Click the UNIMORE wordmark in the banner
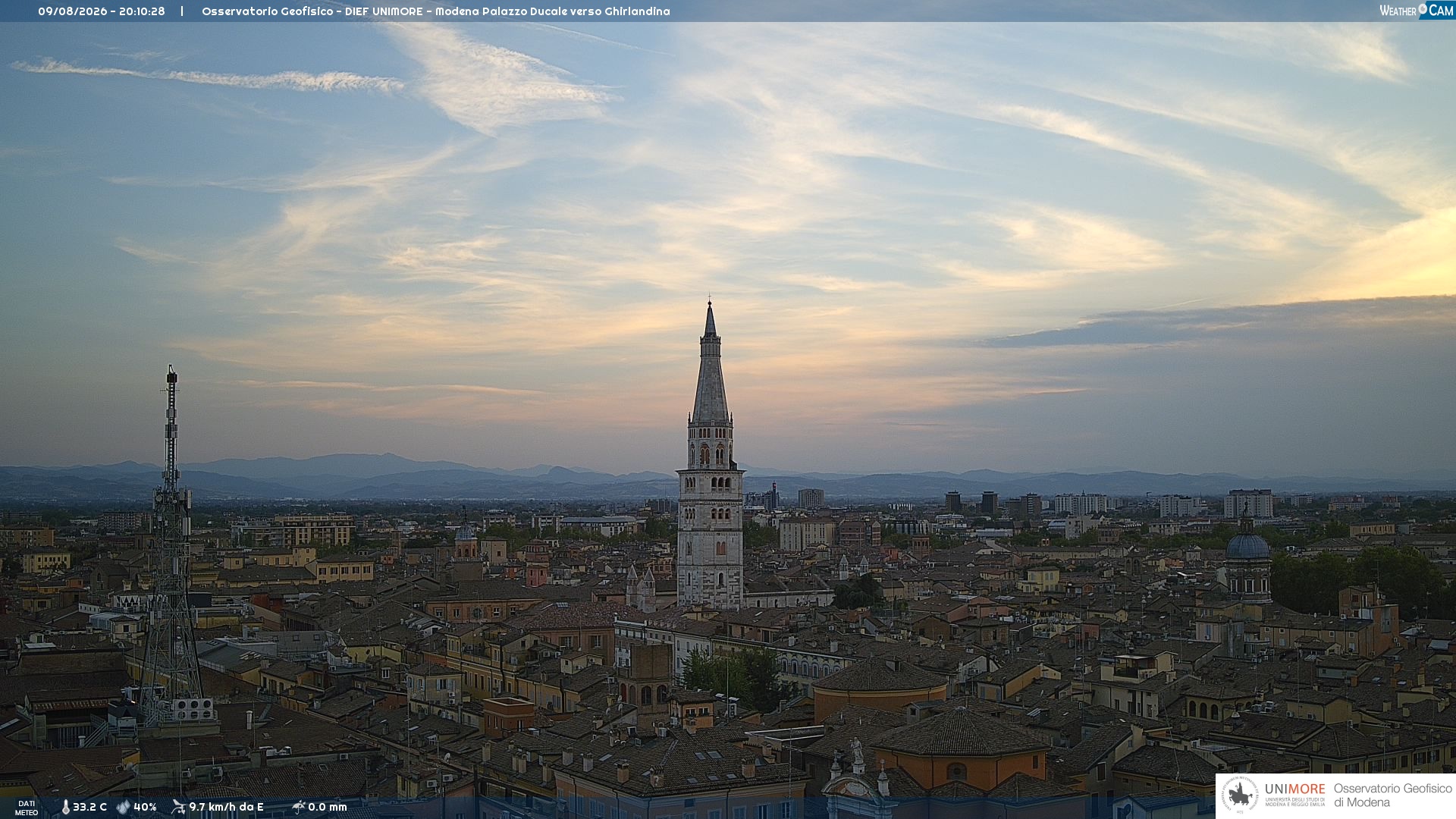The image size is (1456, 819). pyautogui.click(x=1294, y=789)
